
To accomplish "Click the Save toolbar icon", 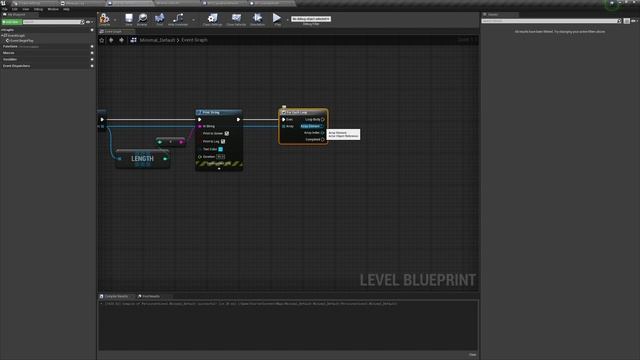I will pyautogui.click(x=129, y=18).
